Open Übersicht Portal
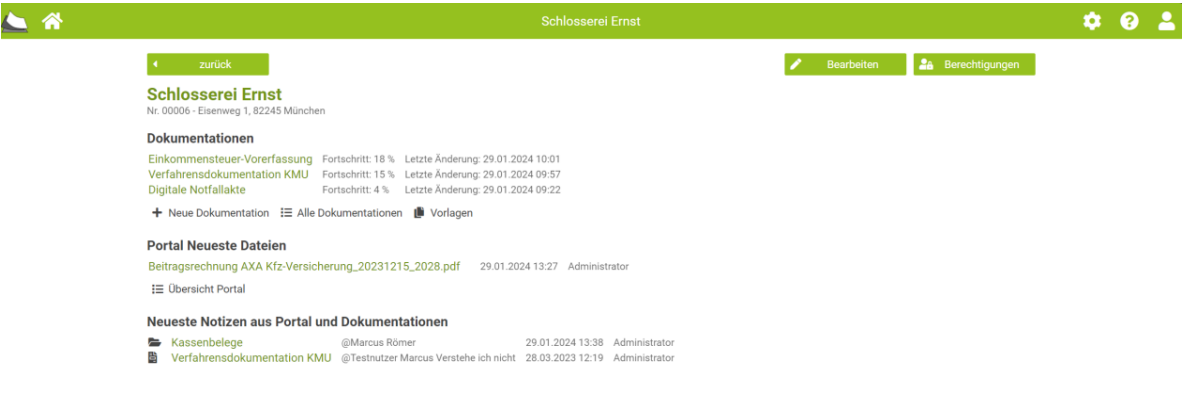Image resolution: width=1184 pixels, height=398 pixels. tap(199, 288)
